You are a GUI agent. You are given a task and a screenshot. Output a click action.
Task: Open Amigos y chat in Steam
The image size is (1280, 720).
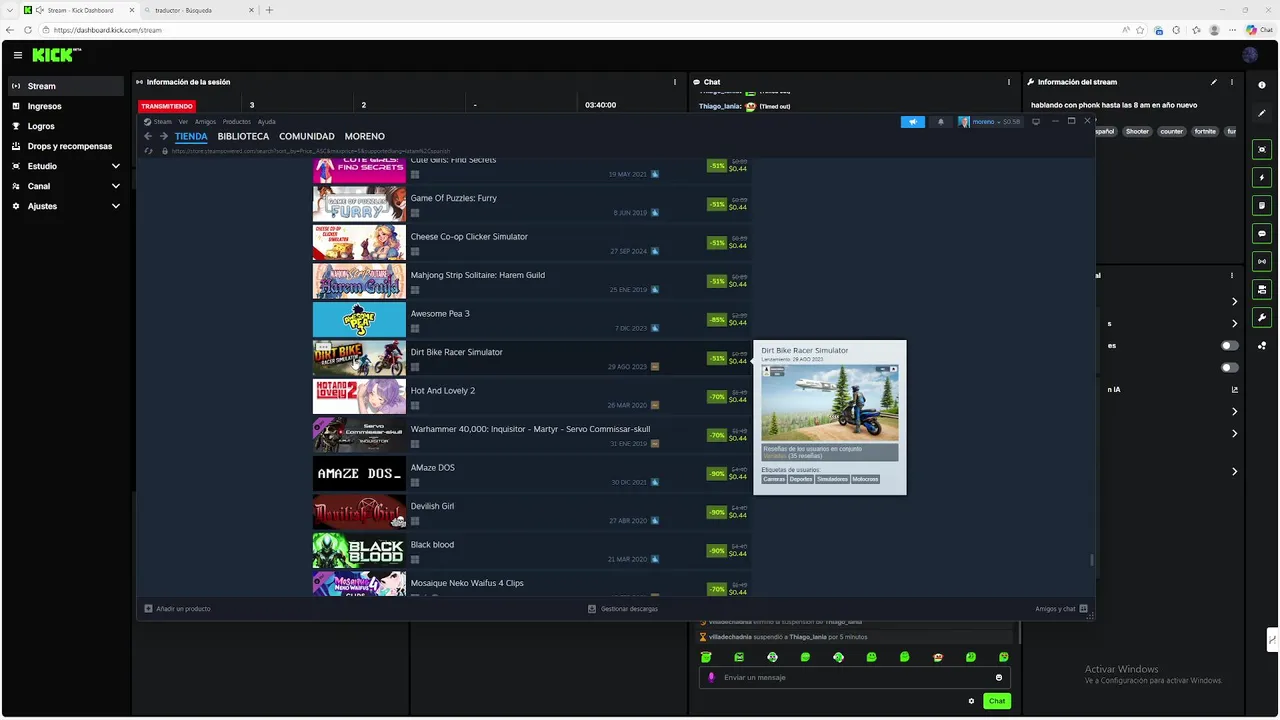pyautogui.click(x=1060, y=608)
